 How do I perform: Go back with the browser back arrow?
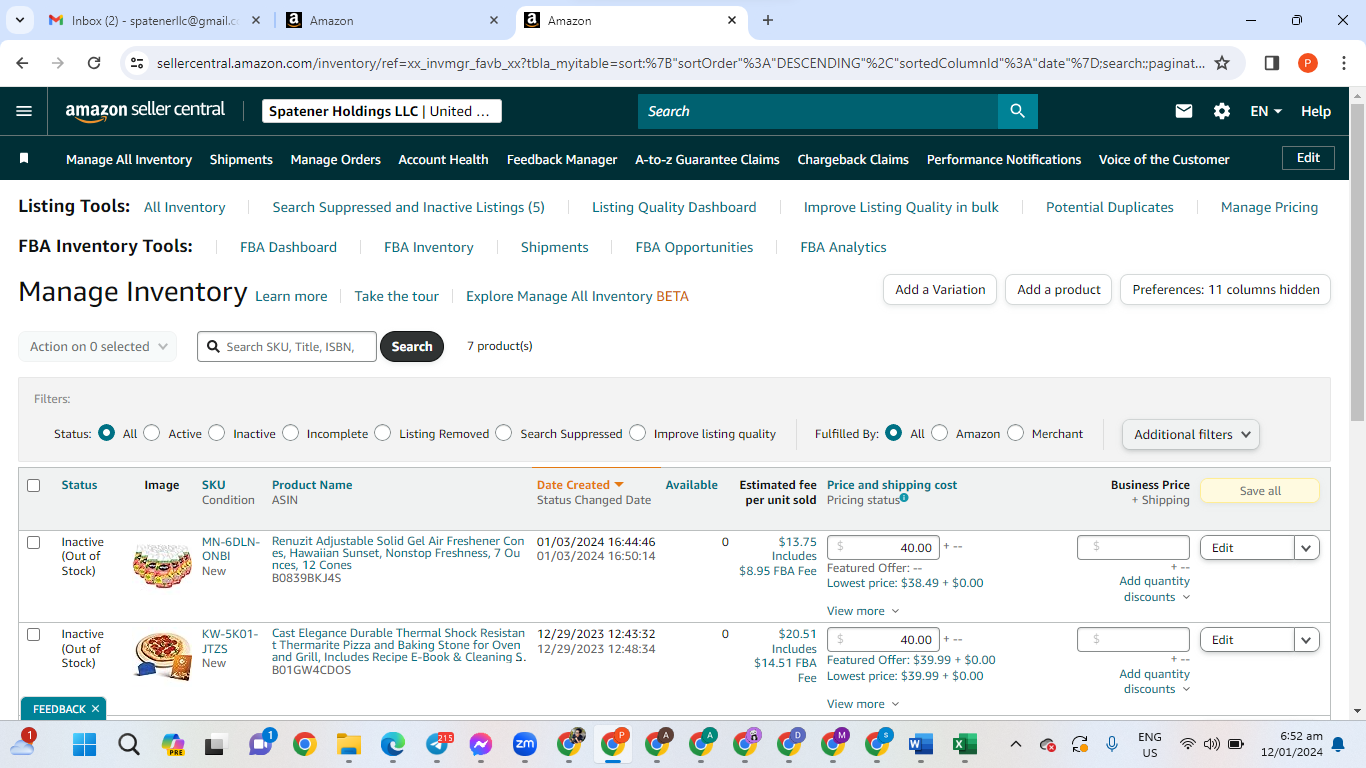pos(23,63)
